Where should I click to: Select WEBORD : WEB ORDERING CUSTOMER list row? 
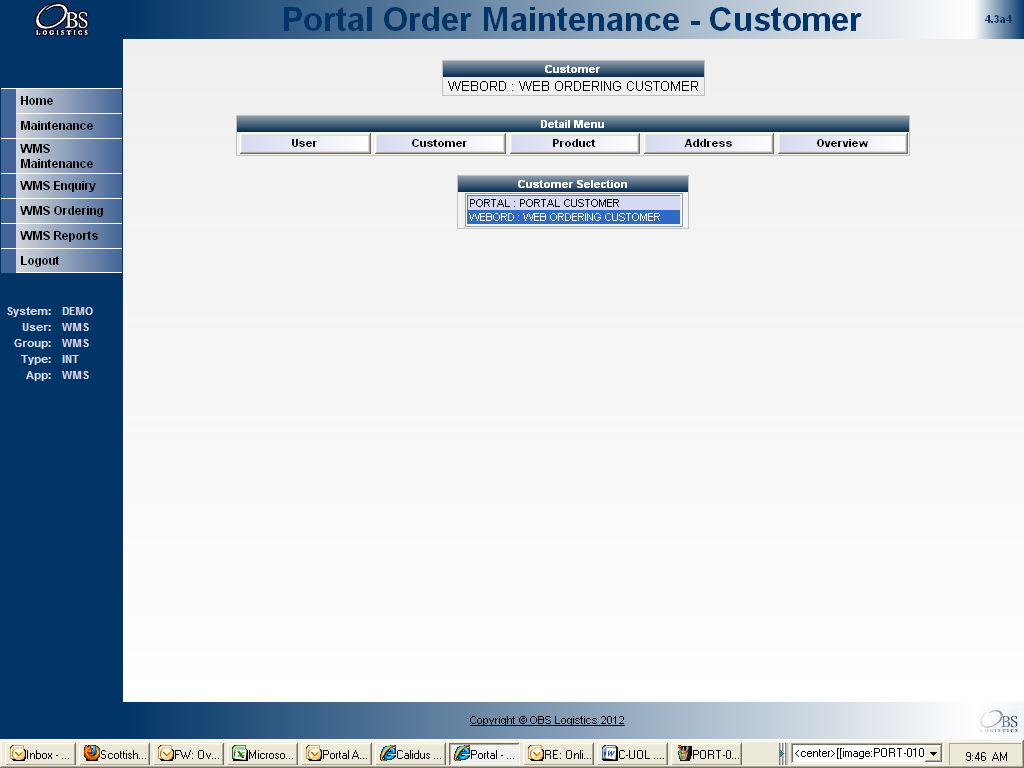tap(573, 217)
